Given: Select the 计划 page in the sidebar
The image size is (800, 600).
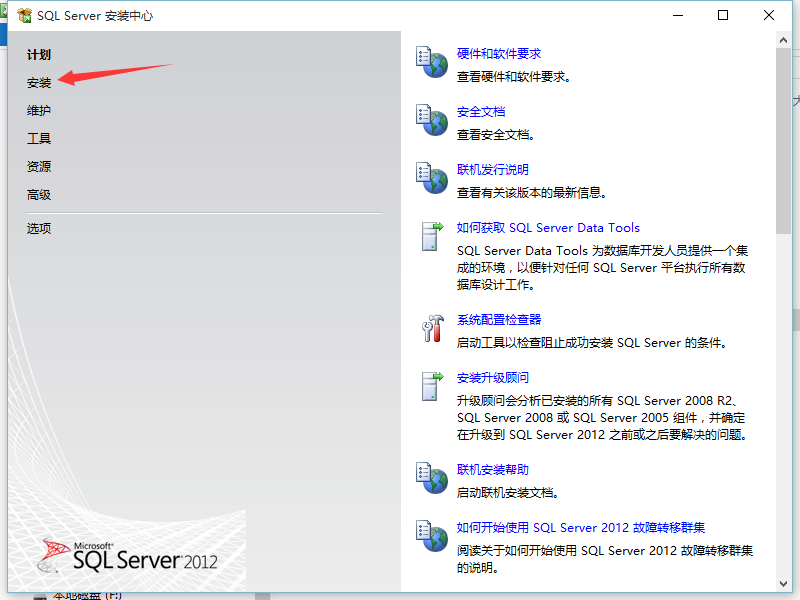Looking at the screenshot, I should 39,55.
